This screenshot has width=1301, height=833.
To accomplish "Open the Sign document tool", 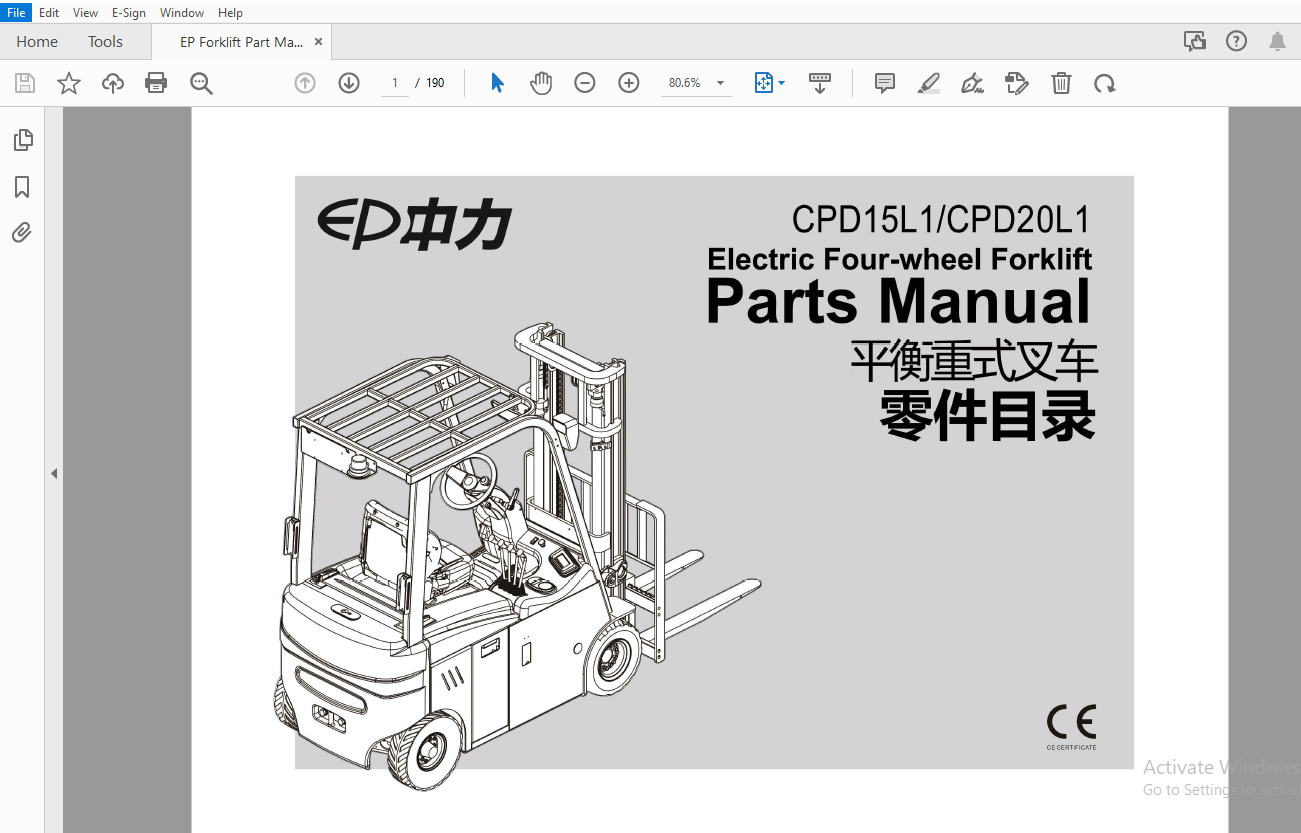I will pyautogui.click(x=973, y=83).
